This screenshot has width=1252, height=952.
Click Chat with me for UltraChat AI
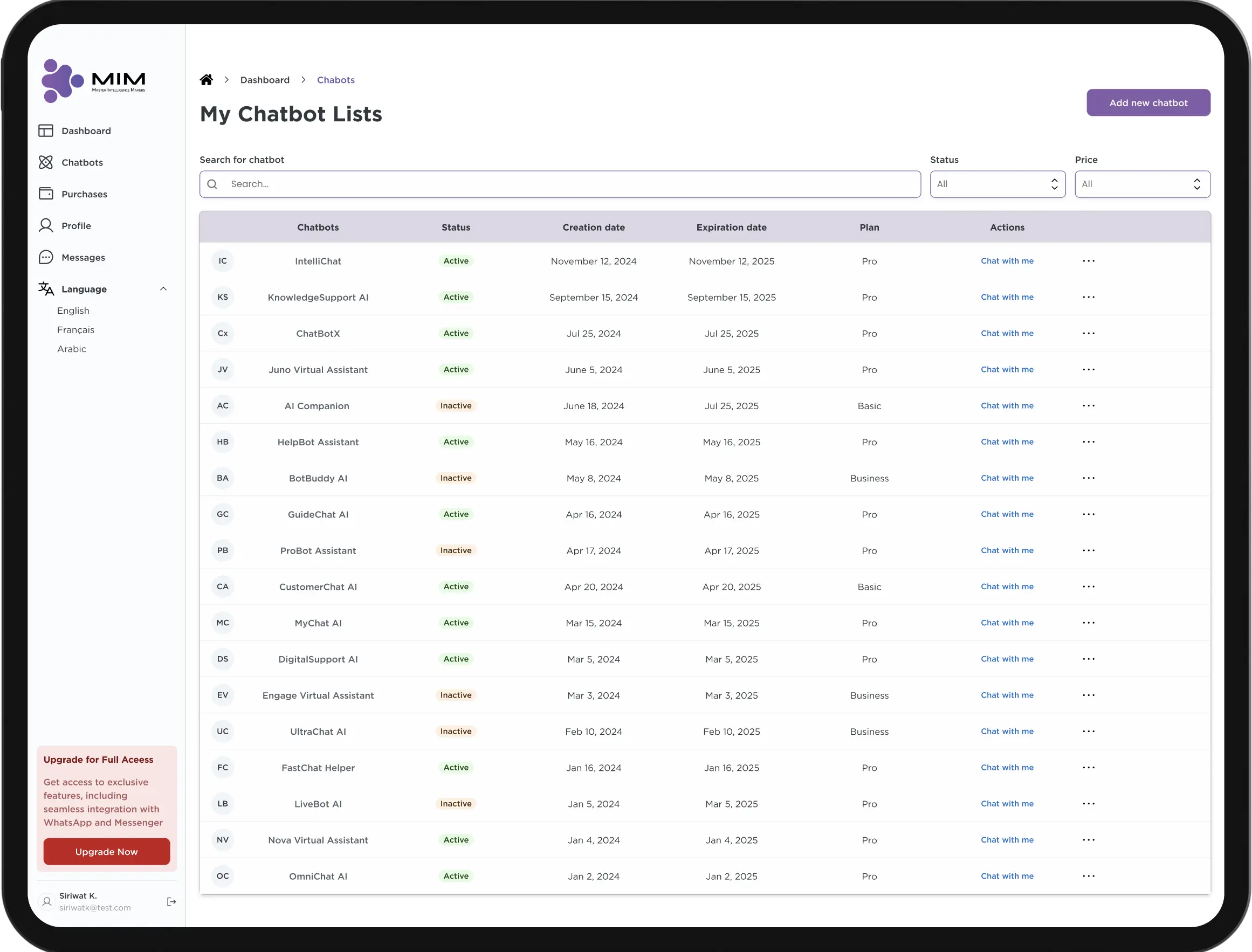point(1007,732)
